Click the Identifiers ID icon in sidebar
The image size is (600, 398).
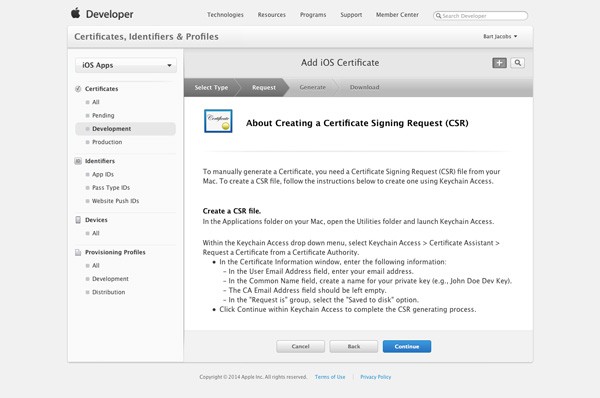pyautogui.click(x=78, y=161)
